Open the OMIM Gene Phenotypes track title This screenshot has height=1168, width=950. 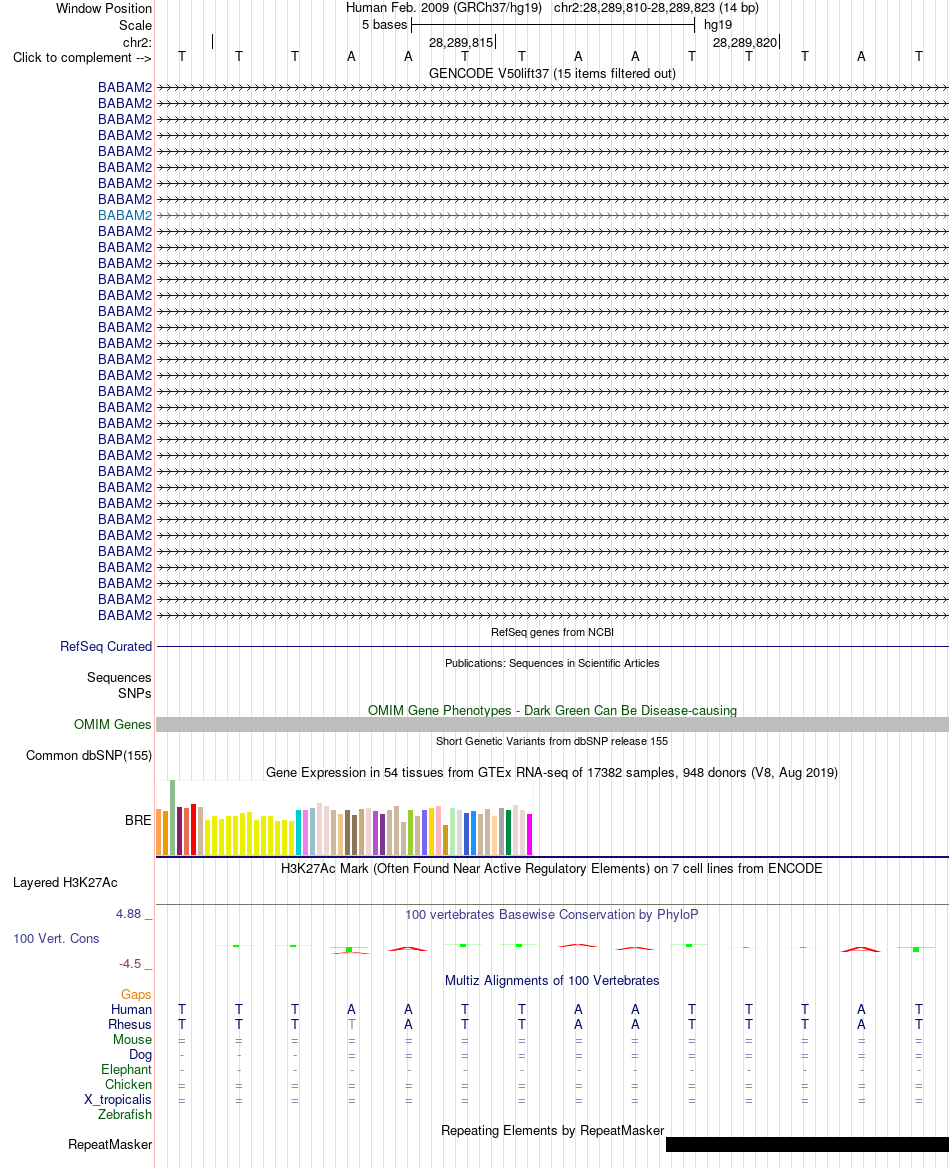552,710
